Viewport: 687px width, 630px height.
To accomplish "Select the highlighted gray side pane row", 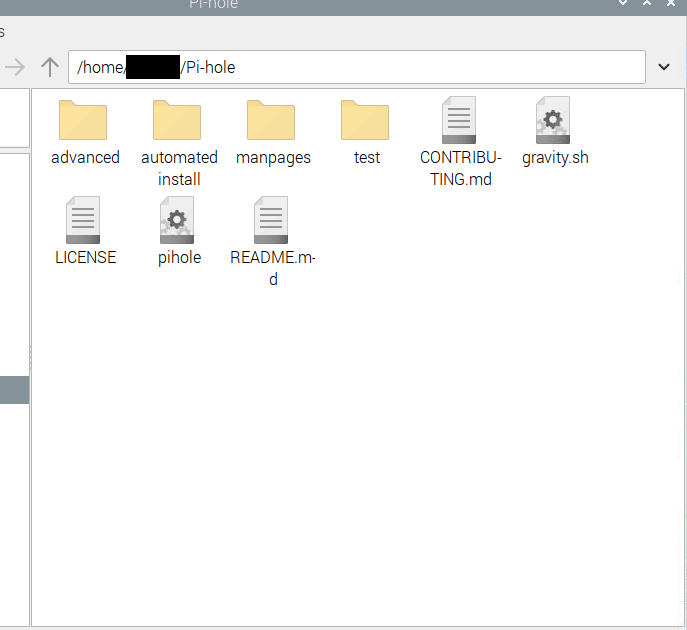I will (x=14, y=390).
